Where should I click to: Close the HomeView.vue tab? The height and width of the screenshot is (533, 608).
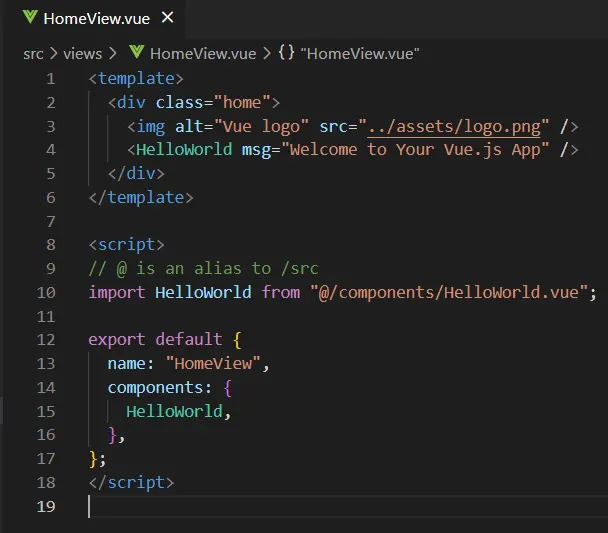coord(166,18)
